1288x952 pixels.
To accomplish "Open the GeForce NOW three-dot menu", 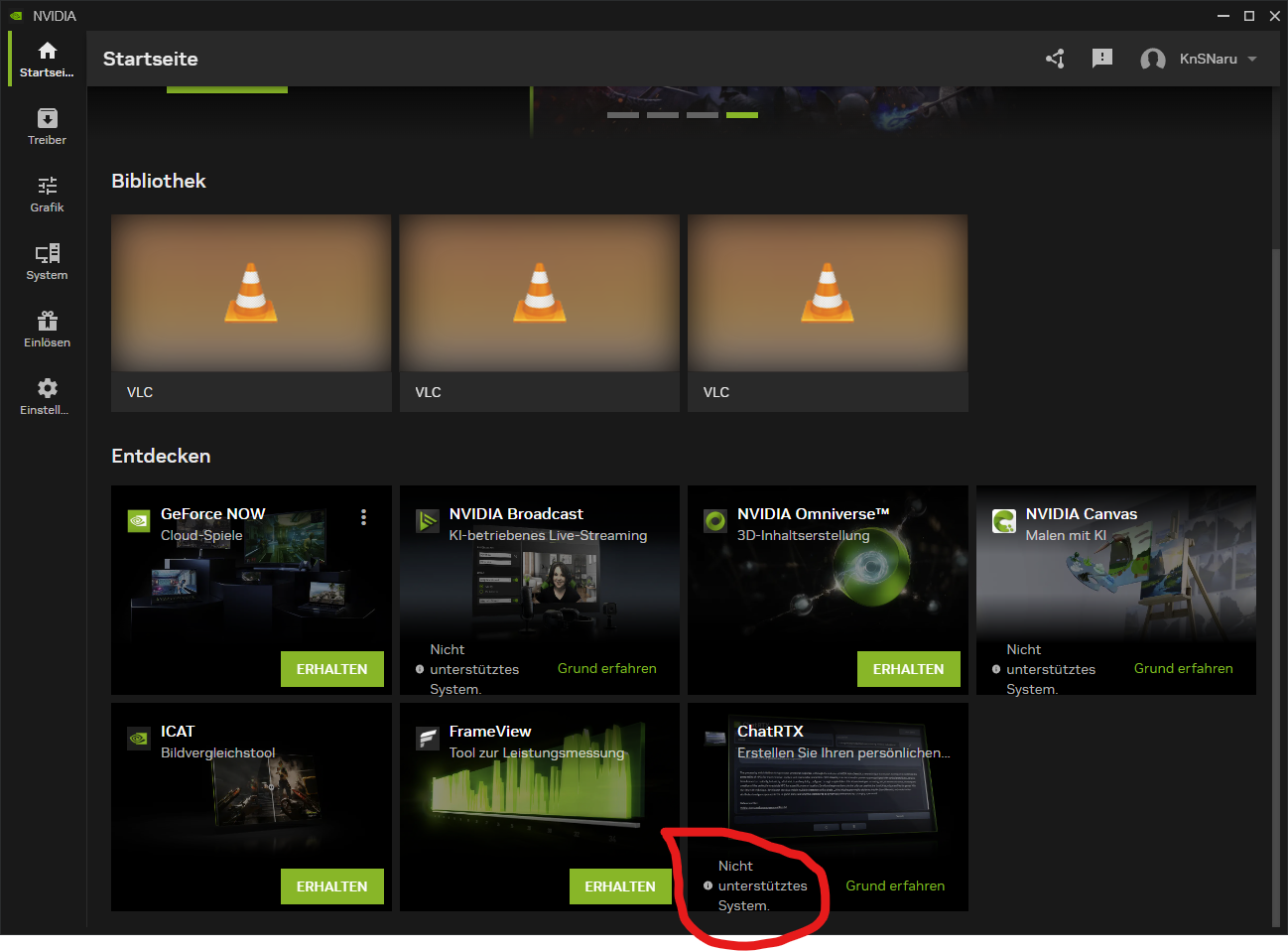I will tap(363, 516).
